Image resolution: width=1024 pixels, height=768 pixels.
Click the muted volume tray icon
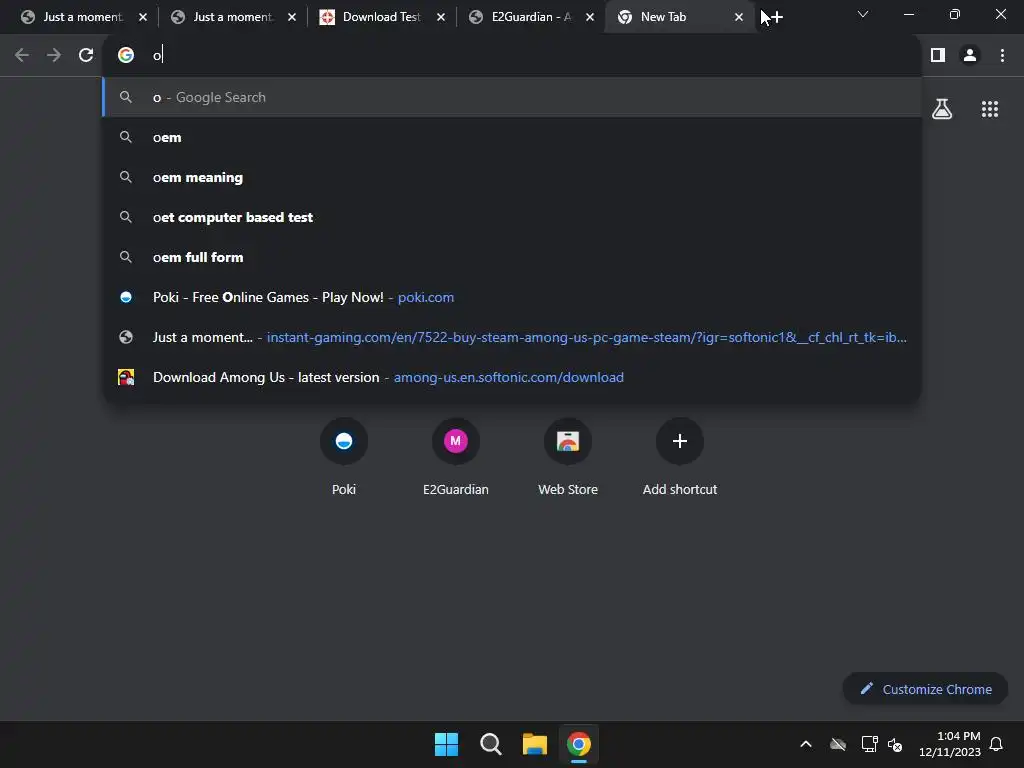pyautogui.click(x=895, y=744)
